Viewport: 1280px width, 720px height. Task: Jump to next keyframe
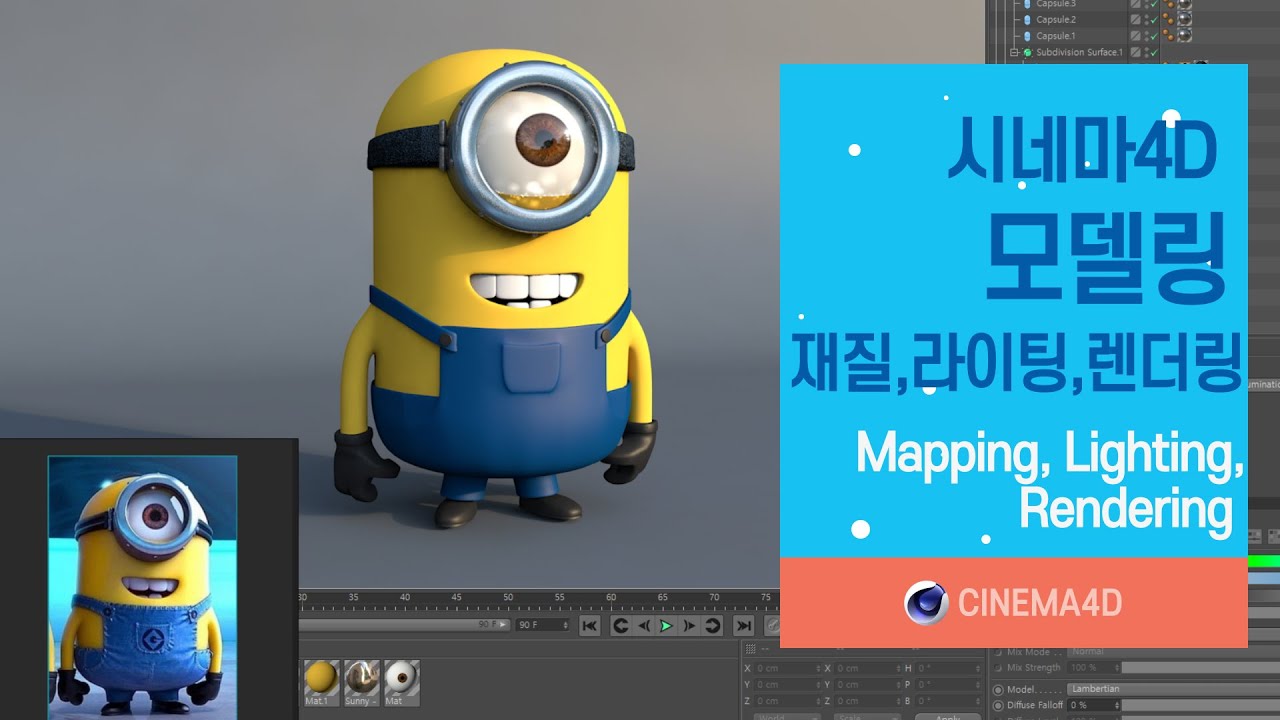tap(712, 626)
